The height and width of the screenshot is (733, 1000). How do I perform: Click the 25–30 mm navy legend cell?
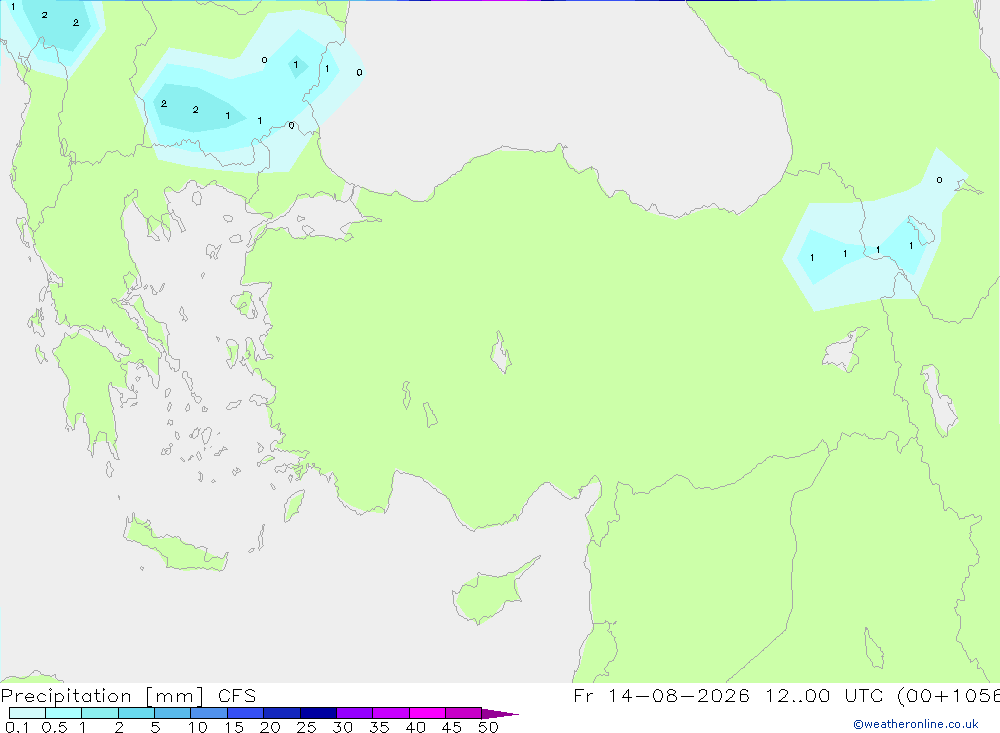point(318,713)
